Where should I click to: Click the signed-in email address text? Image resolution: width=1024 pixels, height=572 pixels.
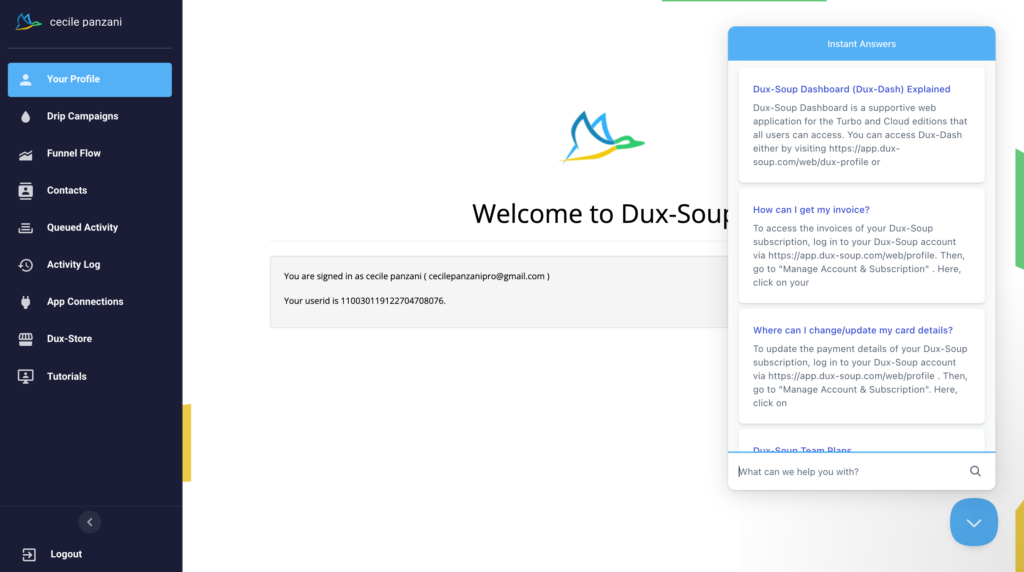coord(487,276)
